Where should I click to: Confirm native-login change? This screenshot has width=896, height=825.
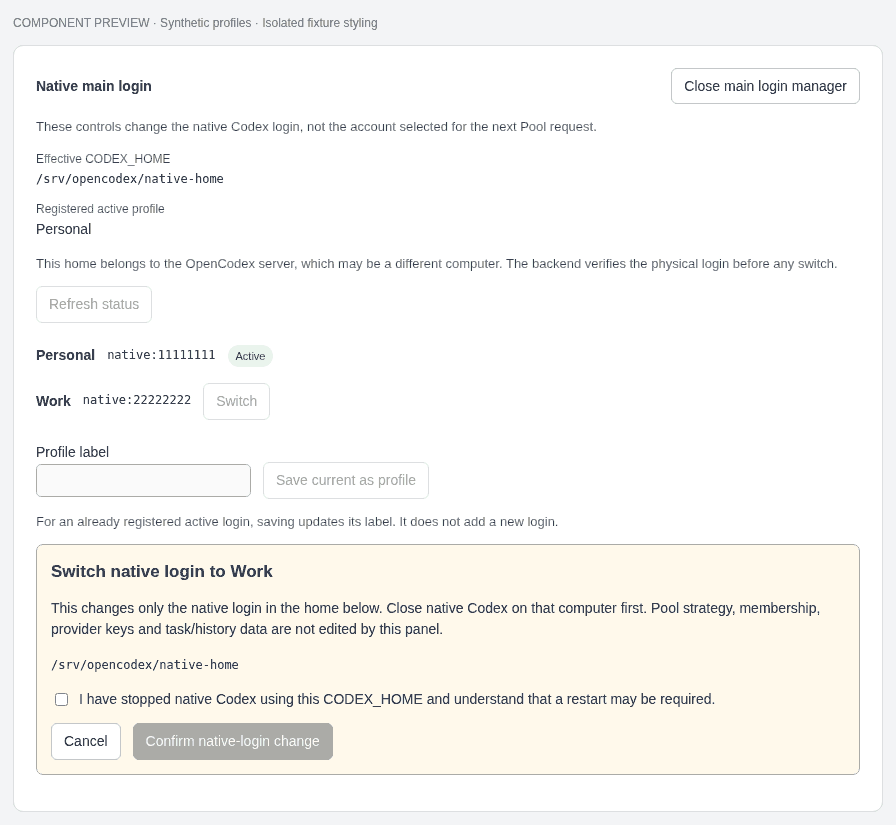click(x=233, y=742)
